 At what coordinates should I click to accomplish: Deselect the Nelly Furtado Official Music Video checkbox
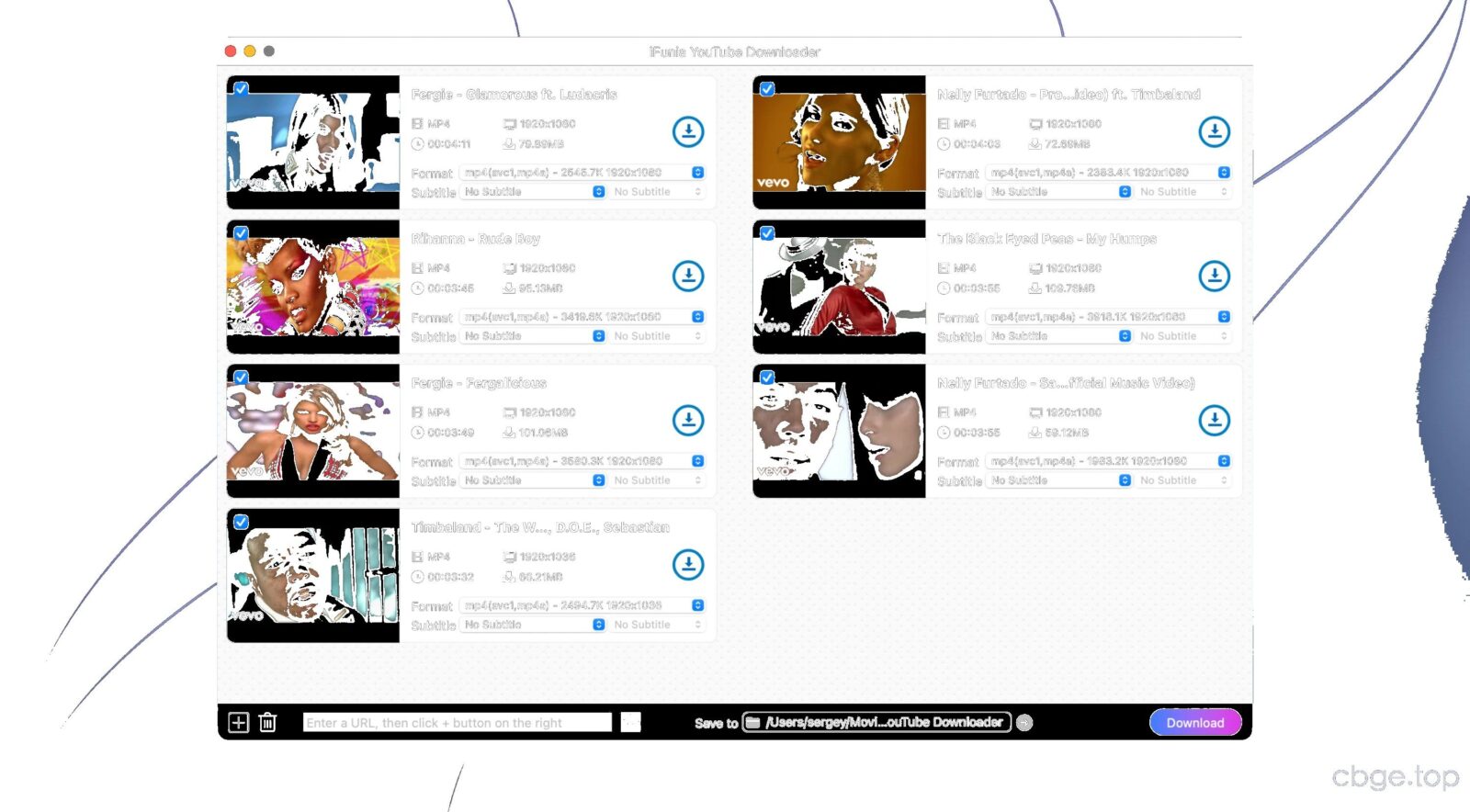point(767,378)
